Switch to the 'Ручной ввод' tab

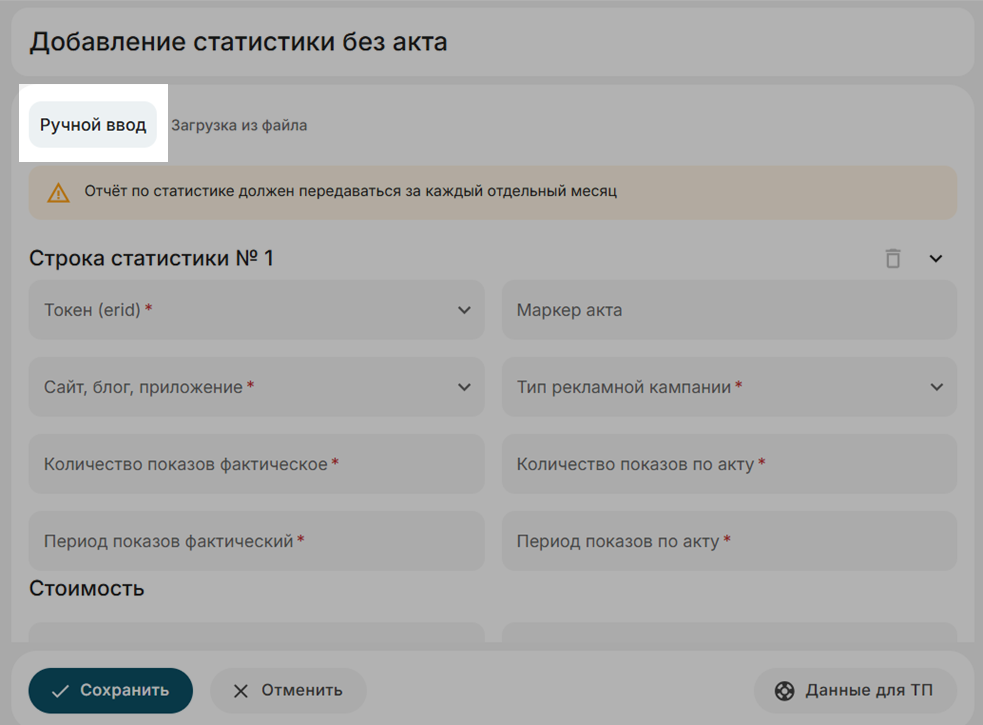click(x=93, y=125)
